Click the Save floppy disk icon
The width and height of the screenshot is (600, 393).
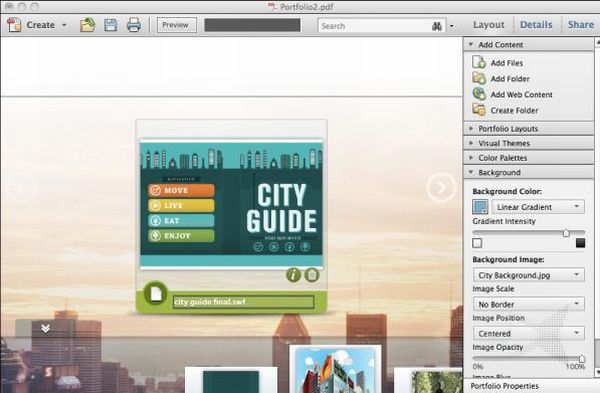[111, 25]
